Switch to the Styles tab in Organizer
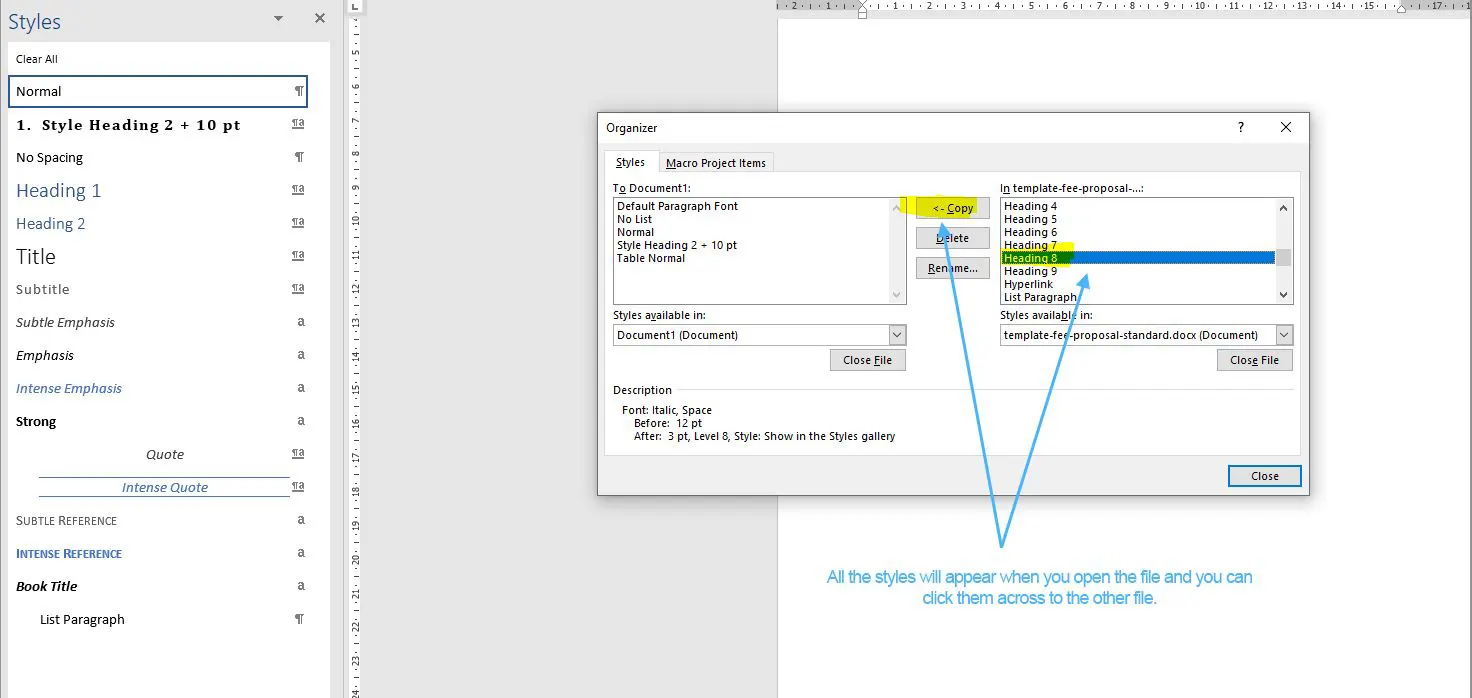 630,162
